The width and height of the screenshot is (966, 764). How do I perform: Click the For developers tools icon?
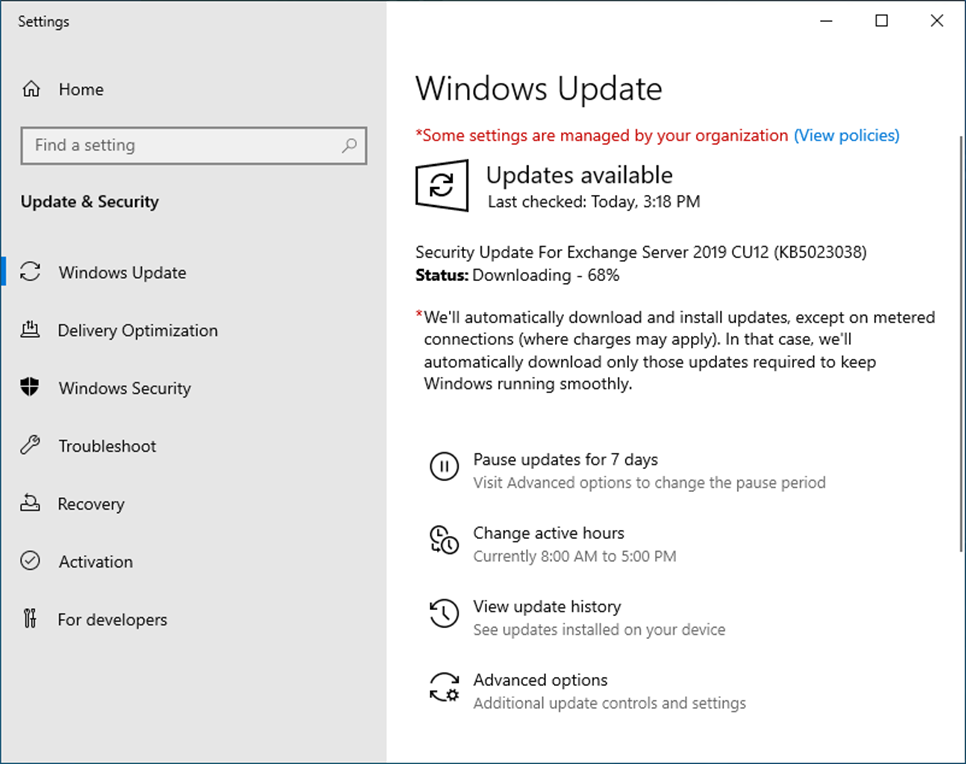pos(31,619)
